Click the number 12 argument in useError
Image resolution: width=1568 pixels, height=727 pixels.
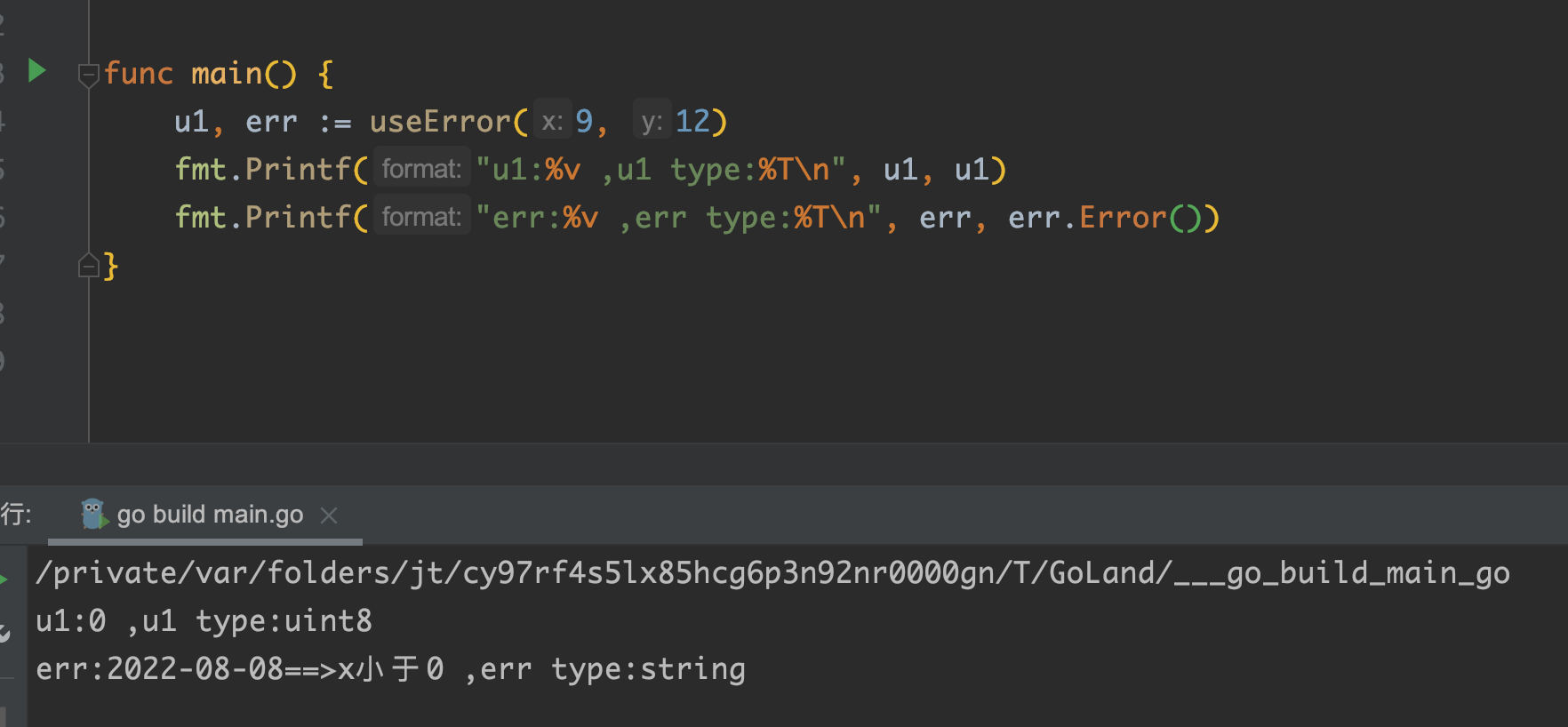click(692, 121)
